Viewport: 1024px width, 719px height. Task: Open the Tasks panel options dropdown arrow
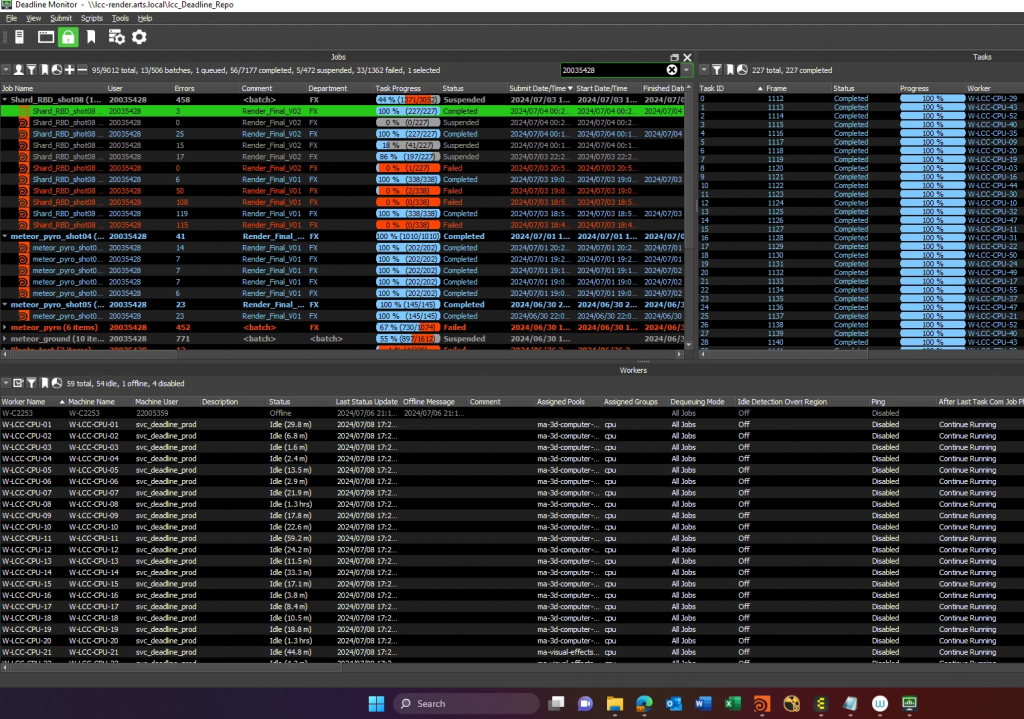[x=704, y=70]
